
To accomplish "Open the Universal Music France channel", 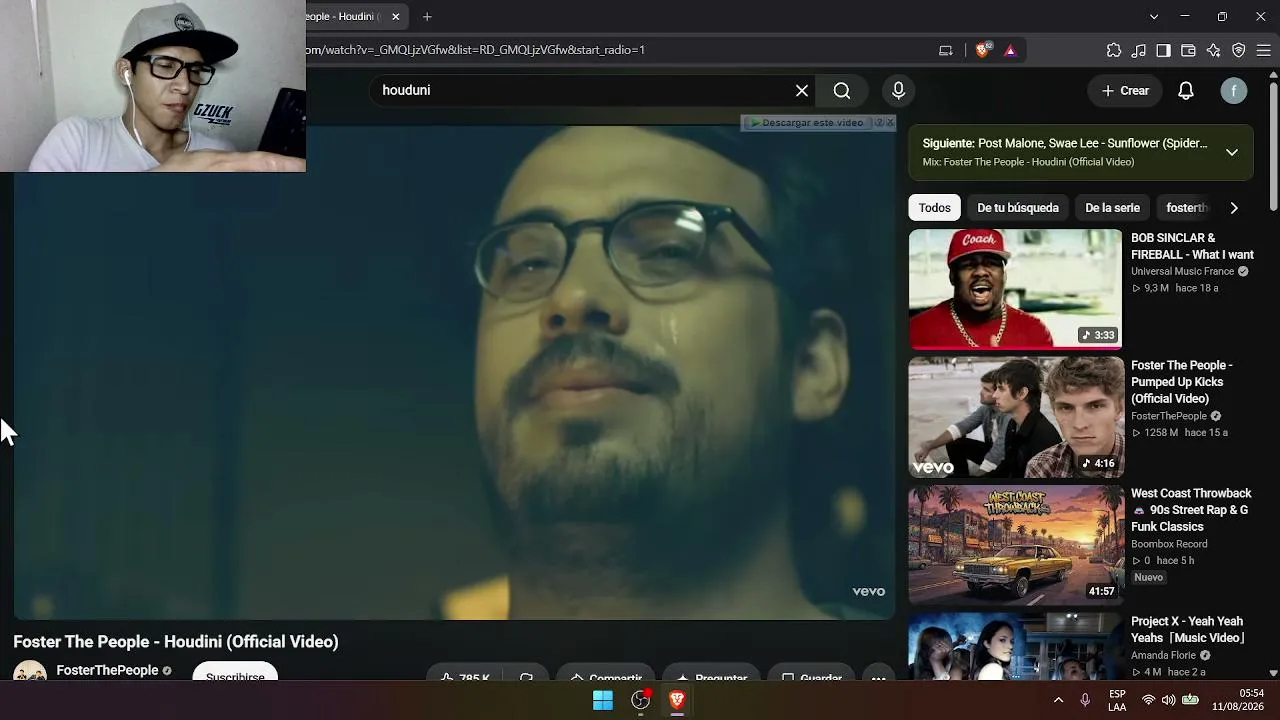I will pyautogui.click(x=1182, y=271).
